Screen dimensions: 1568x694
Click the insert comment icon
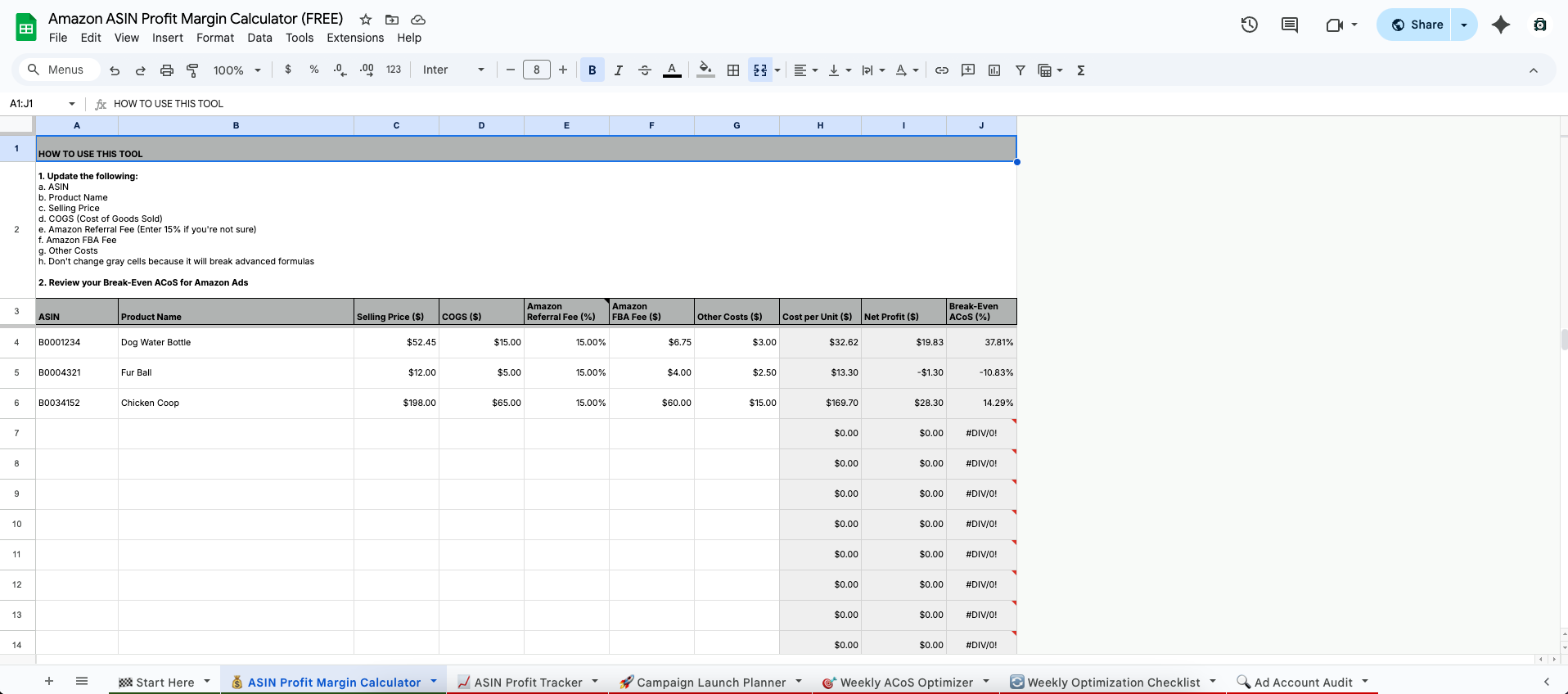(x=968, y=70)
